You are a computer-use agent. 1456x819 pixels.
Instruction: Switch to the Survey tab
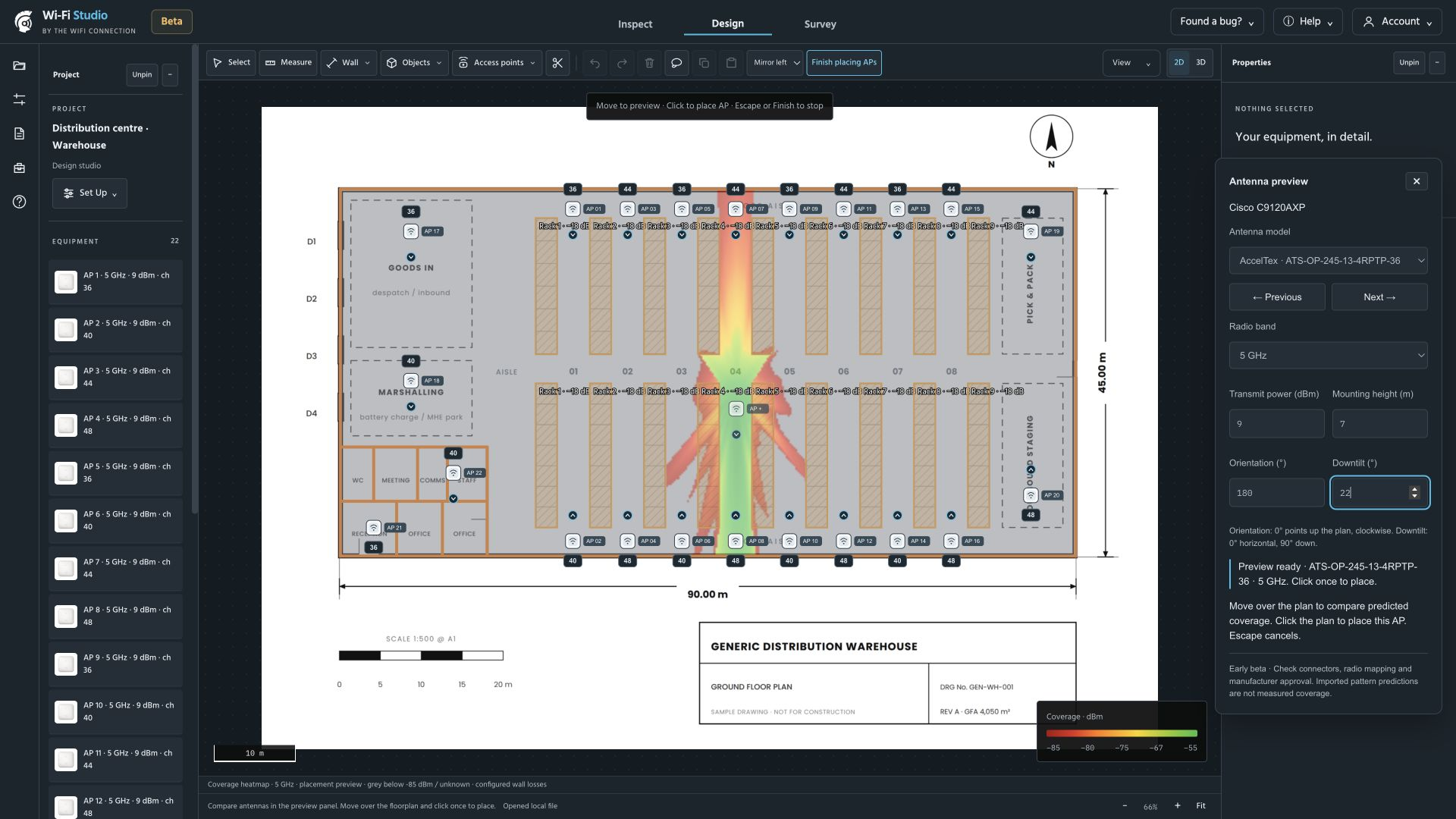(x=820, y=24)
